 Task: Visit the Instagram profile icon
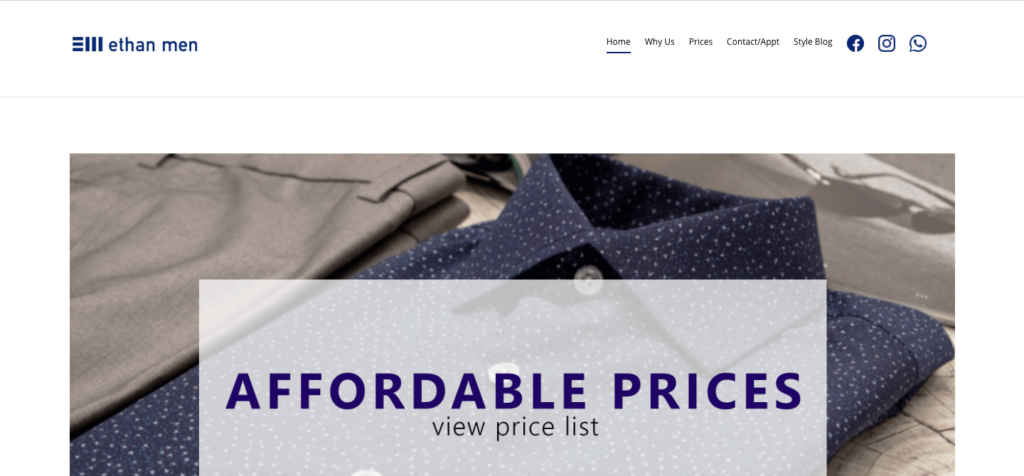click(886, 44)
